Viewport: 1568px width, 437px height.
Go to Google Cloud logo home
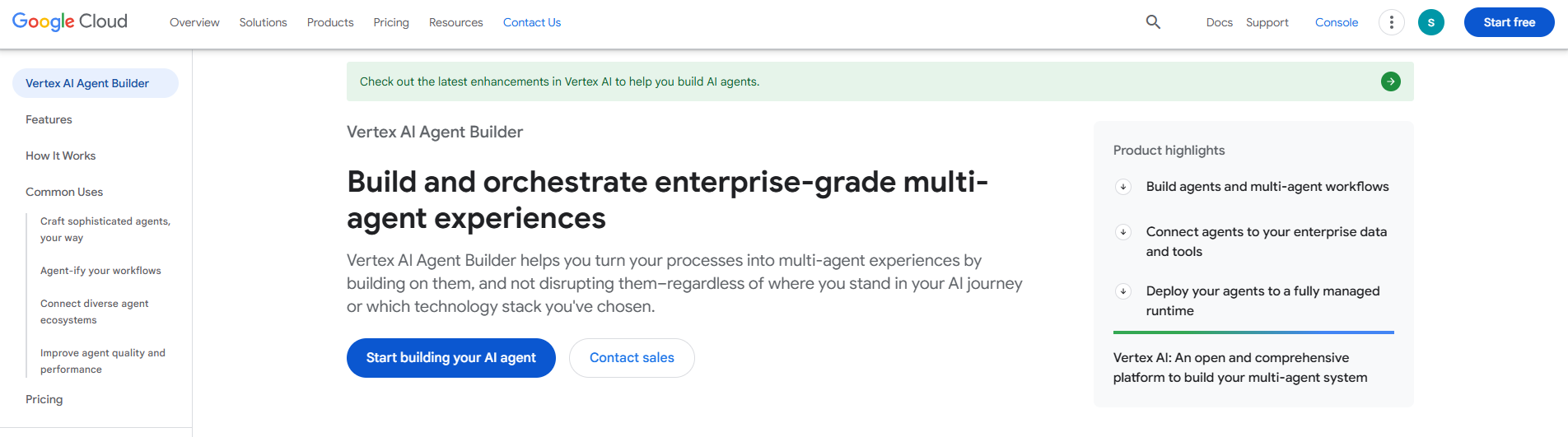coord(70,21)
